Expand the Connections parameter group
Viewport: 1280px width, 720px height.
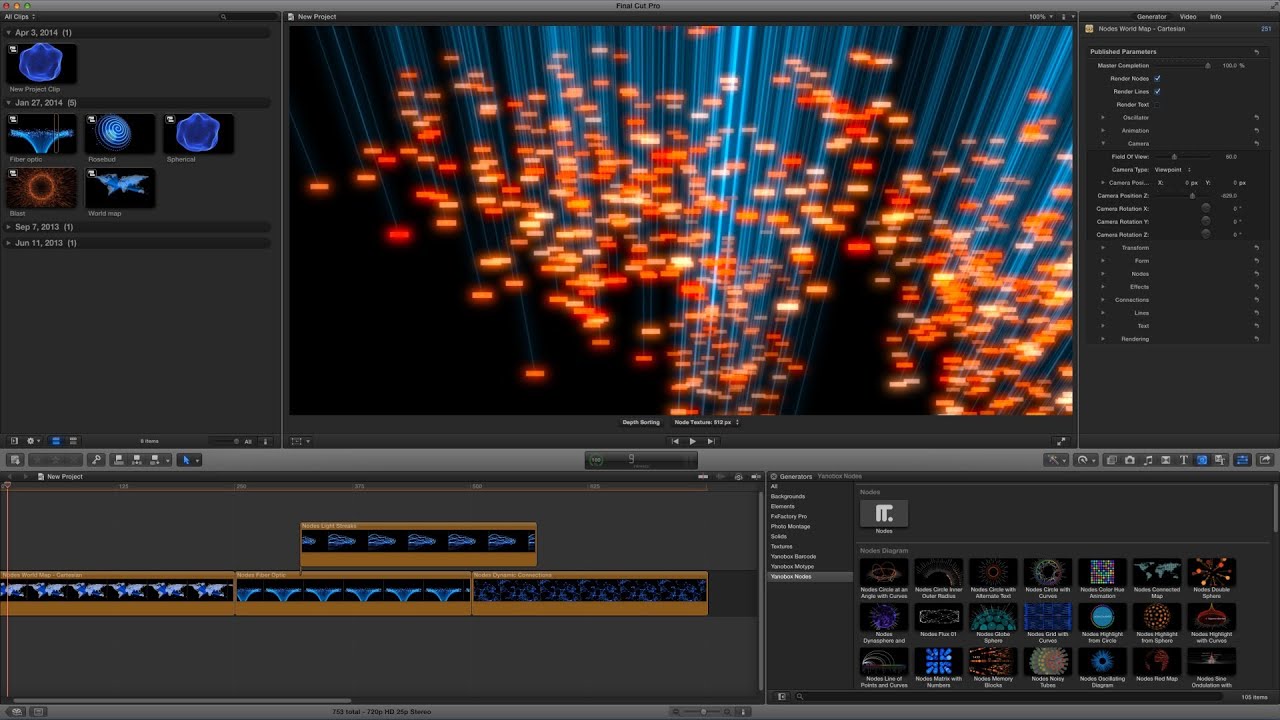1103,300
